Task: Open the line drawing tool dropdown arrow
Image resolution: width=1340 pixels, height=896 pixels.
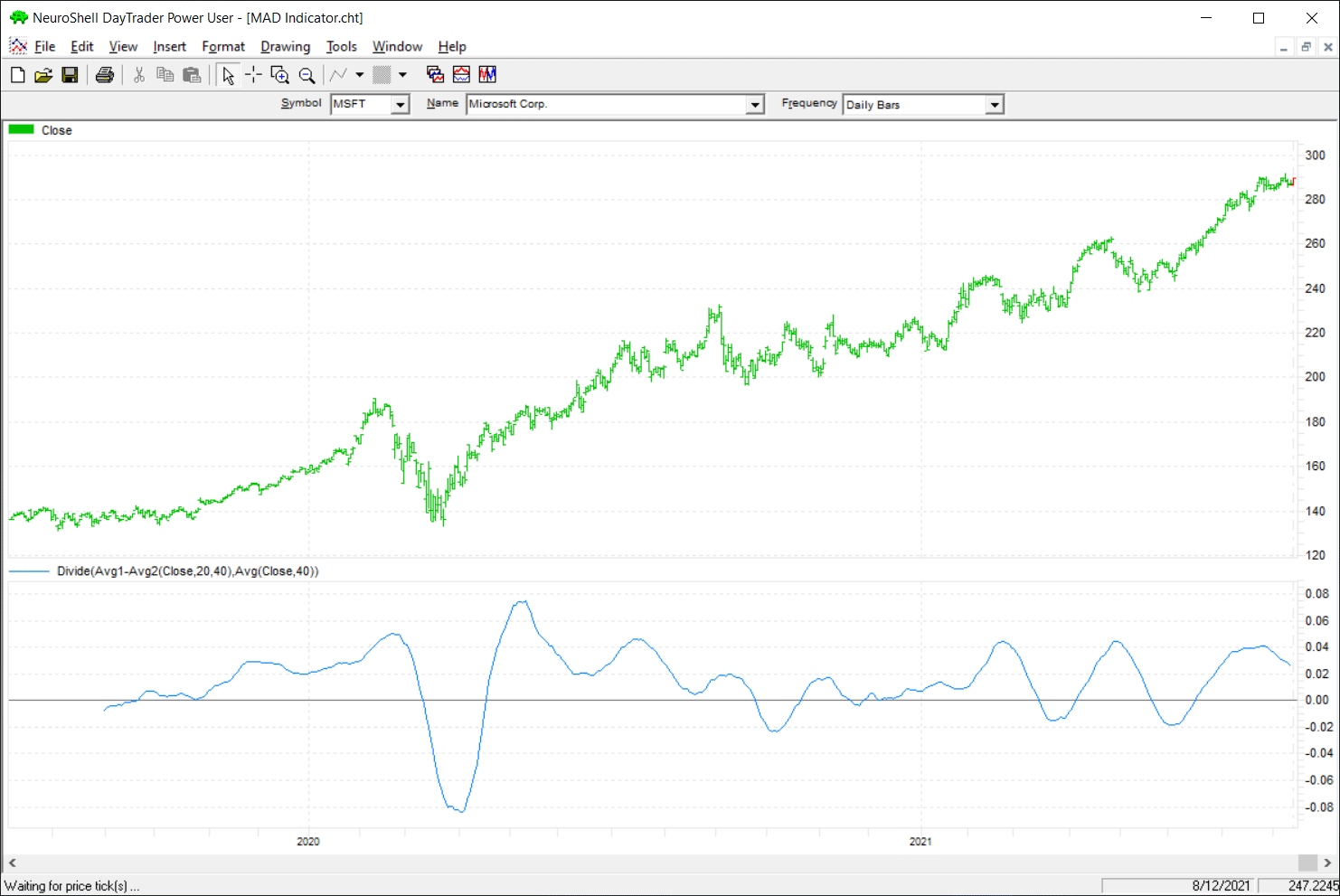Action: 360,75
